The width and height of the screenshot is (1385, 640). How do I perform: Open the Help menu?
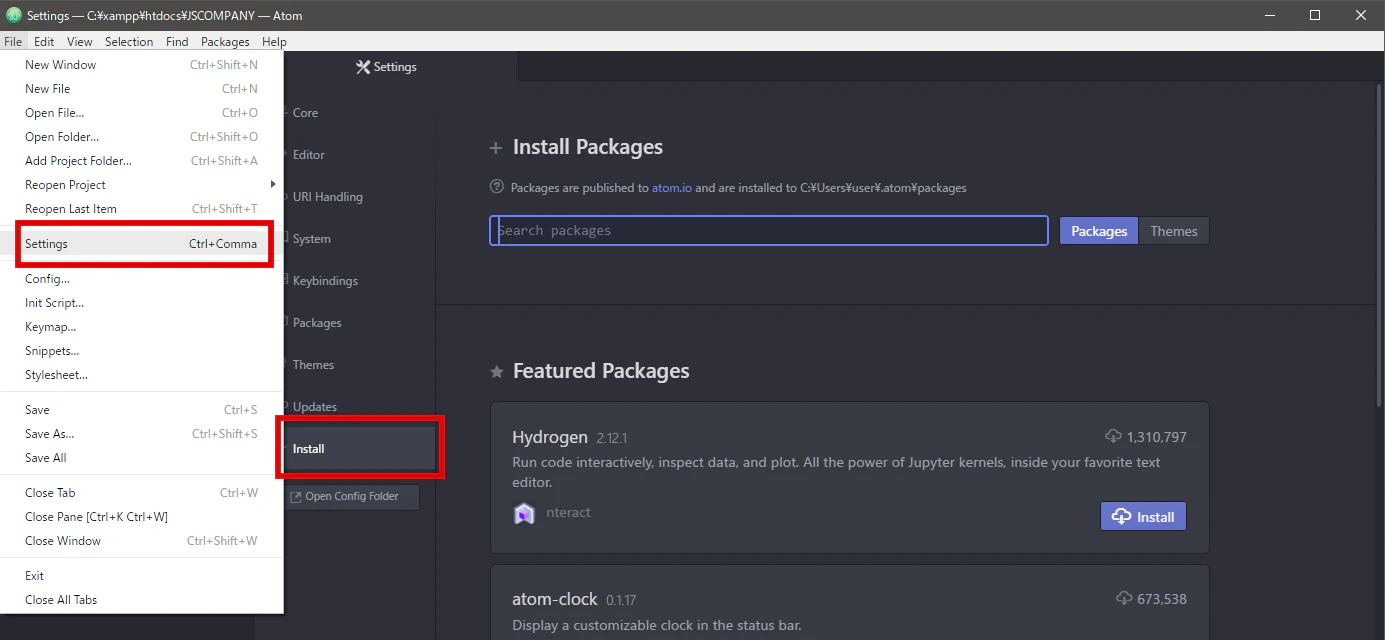[274, 42]
